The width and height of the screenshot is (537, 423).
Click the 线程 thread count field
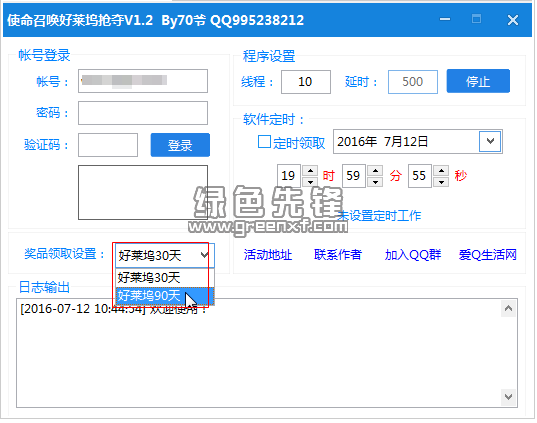point(306,82)
